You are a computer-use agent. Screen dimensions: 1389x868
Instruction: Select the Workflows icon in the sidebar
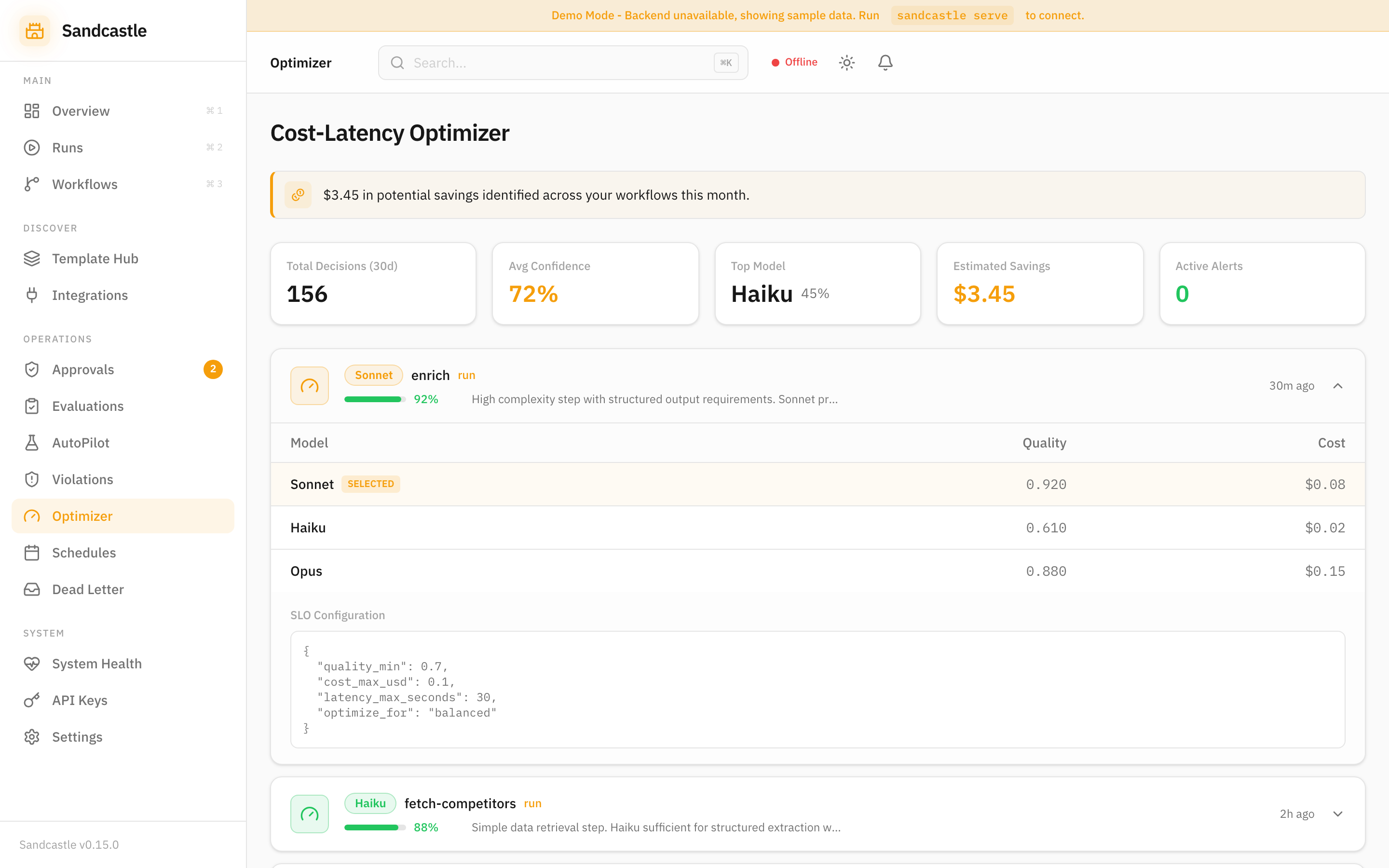coord(31,184)
